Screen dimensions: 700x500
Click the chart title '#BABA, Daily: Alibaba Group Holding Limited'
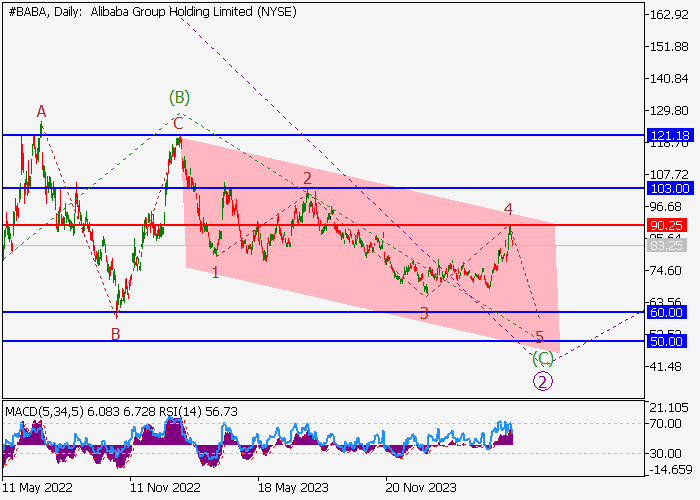click(x=152, y=12)
